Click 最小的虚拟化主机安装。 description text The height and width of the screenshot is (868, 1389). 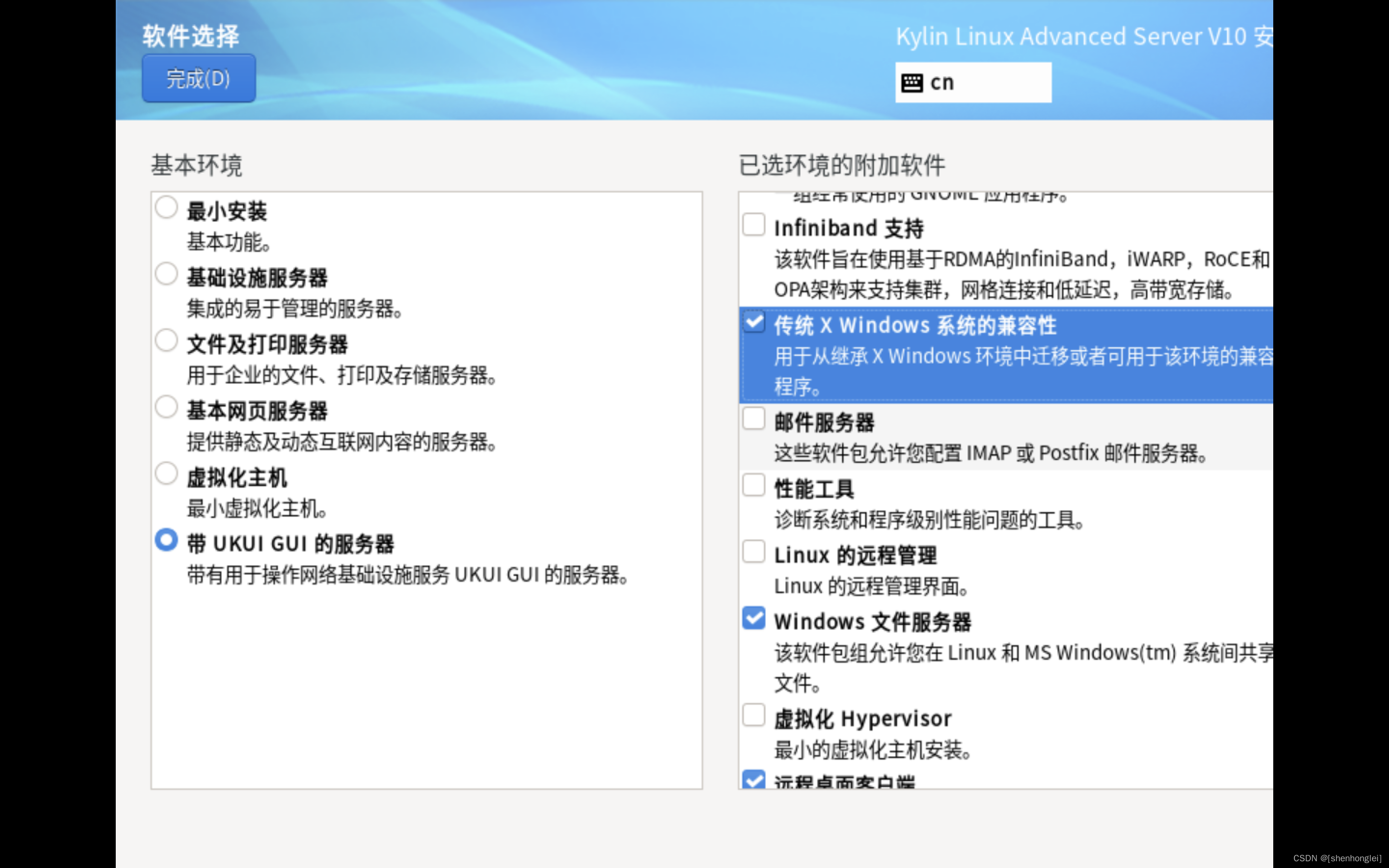point(872,750)
